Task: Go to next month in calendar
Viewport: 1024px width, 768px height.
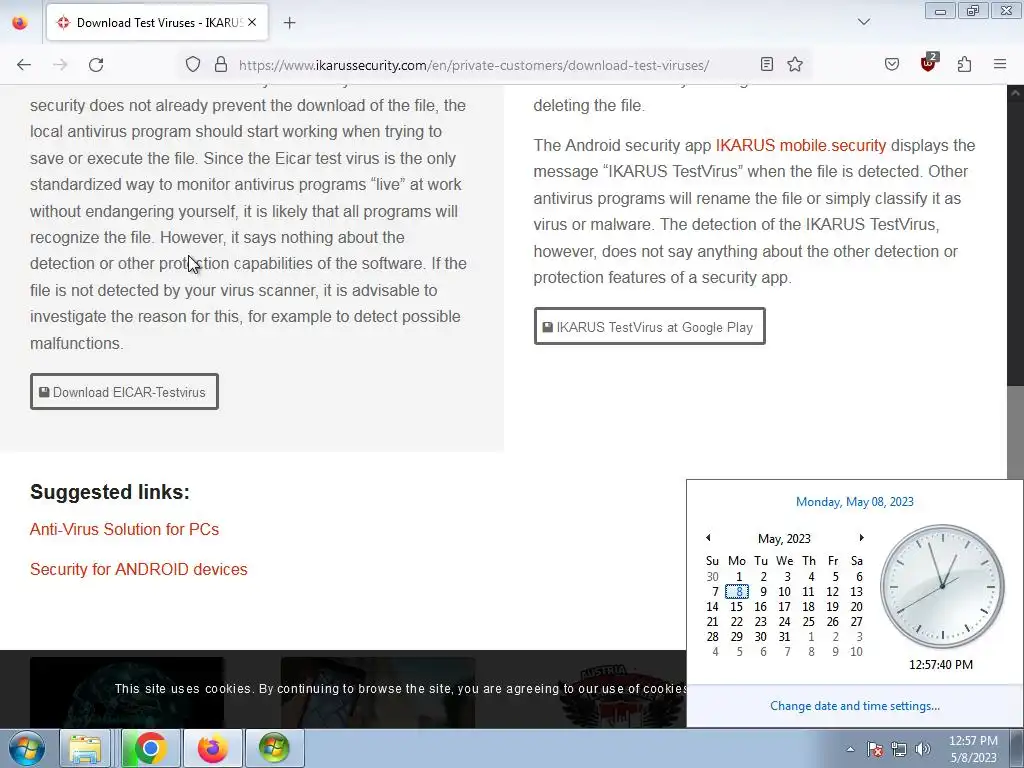Action: pyautogui.click(x=861, y=537)
